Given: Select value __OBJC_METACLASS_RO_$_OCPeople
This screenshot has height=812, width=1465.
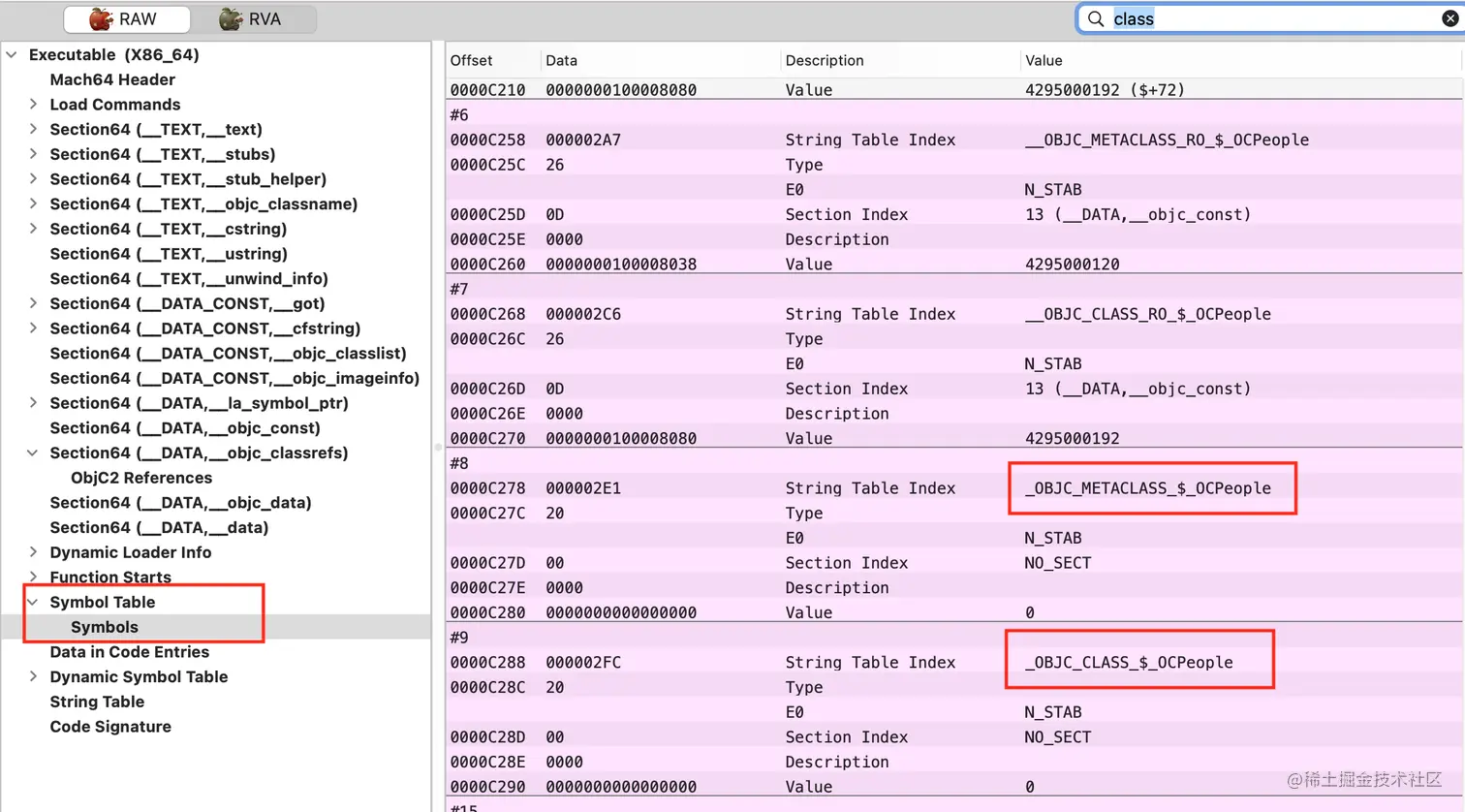Looking at the screenshot, I should click(x=1167, y=140).
